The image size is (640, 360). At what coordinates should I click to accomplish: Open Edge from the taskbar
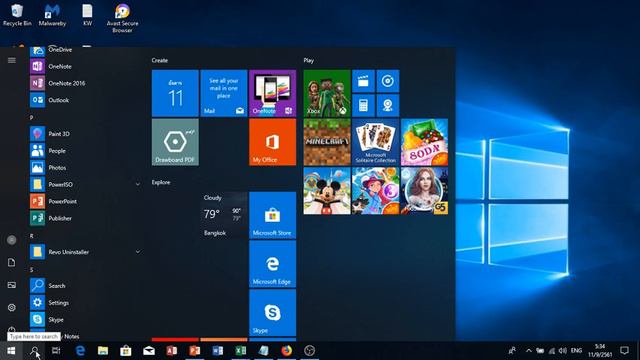pyautogui.click(x=80, y=351)
